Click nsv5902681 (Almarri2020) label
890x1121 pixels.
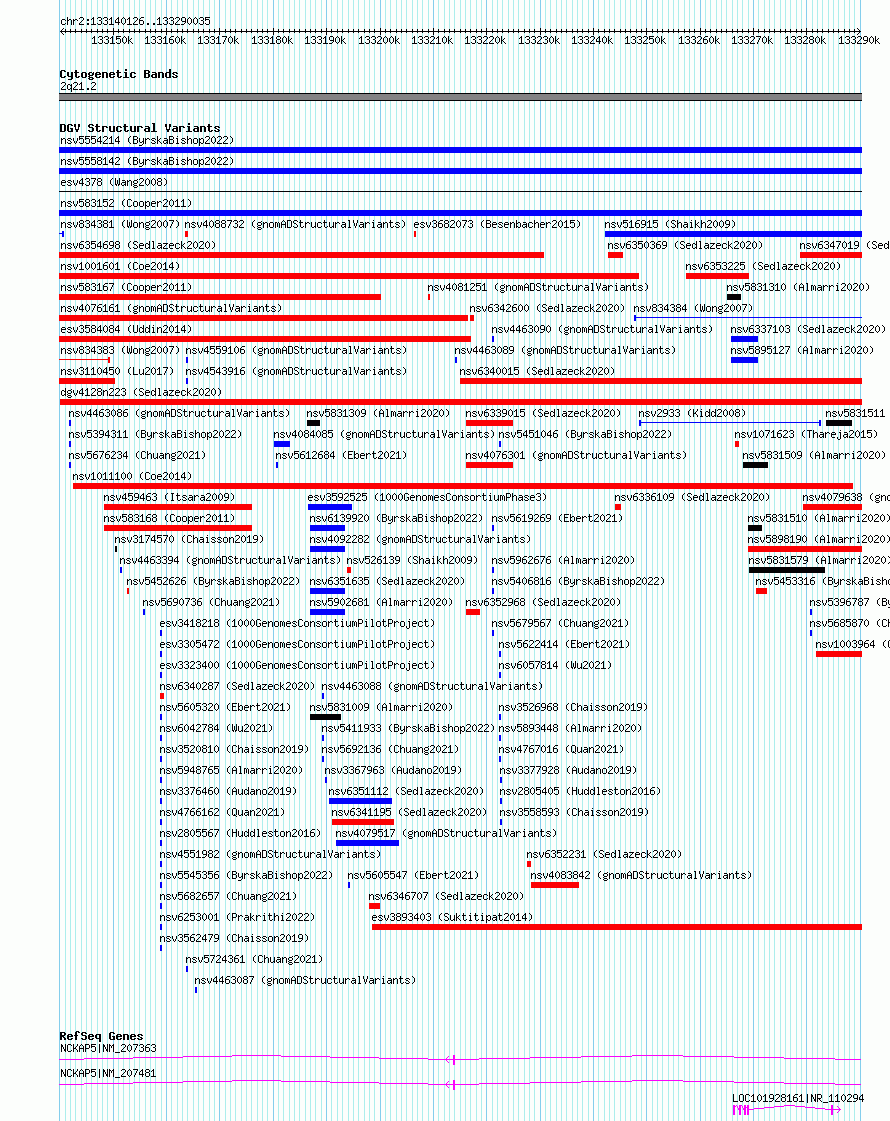[382, 603]
